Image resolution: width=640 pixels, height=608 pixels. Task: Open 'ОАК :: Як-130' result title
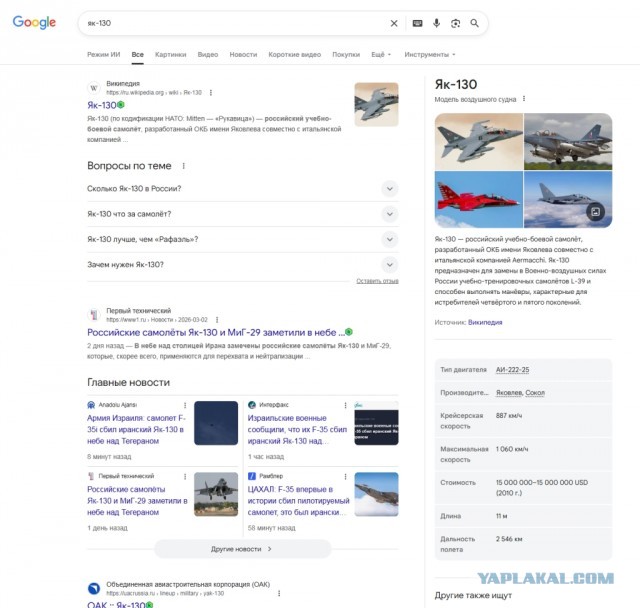tap(116, 604)
